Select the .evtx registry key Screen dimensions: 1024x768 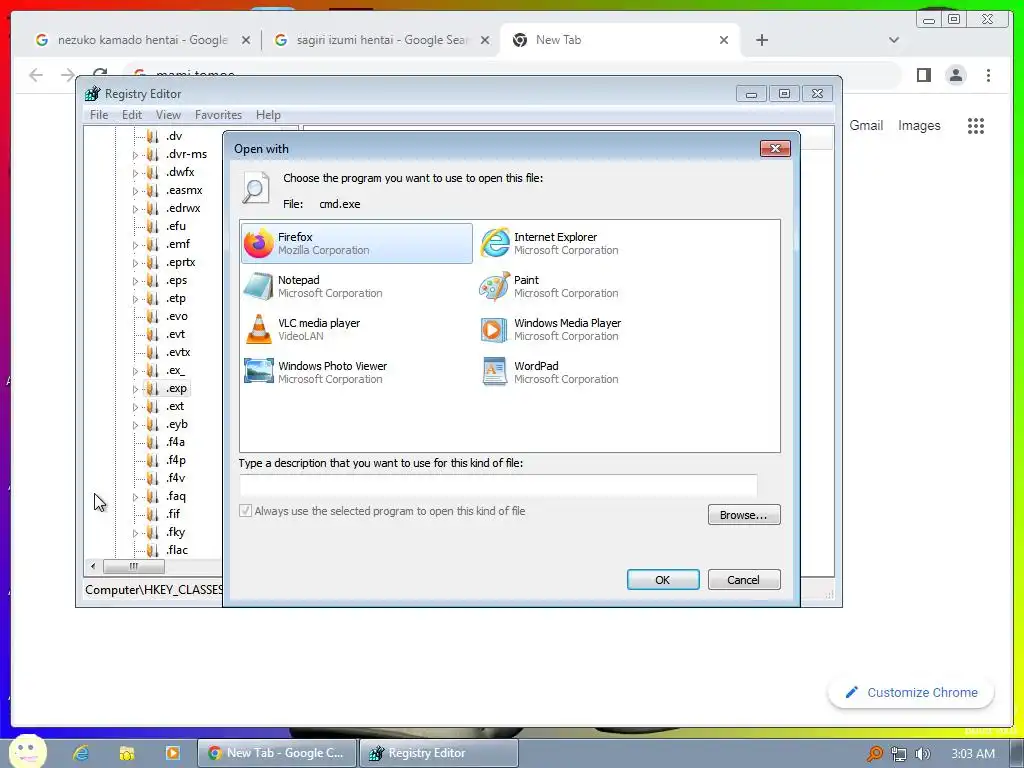click(178, 352)
